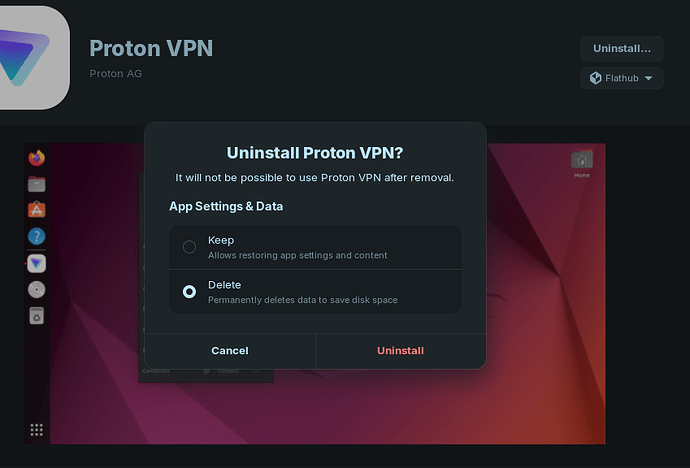
Task: Click Firefox icon in the screenshot dock
Action: 37,158
